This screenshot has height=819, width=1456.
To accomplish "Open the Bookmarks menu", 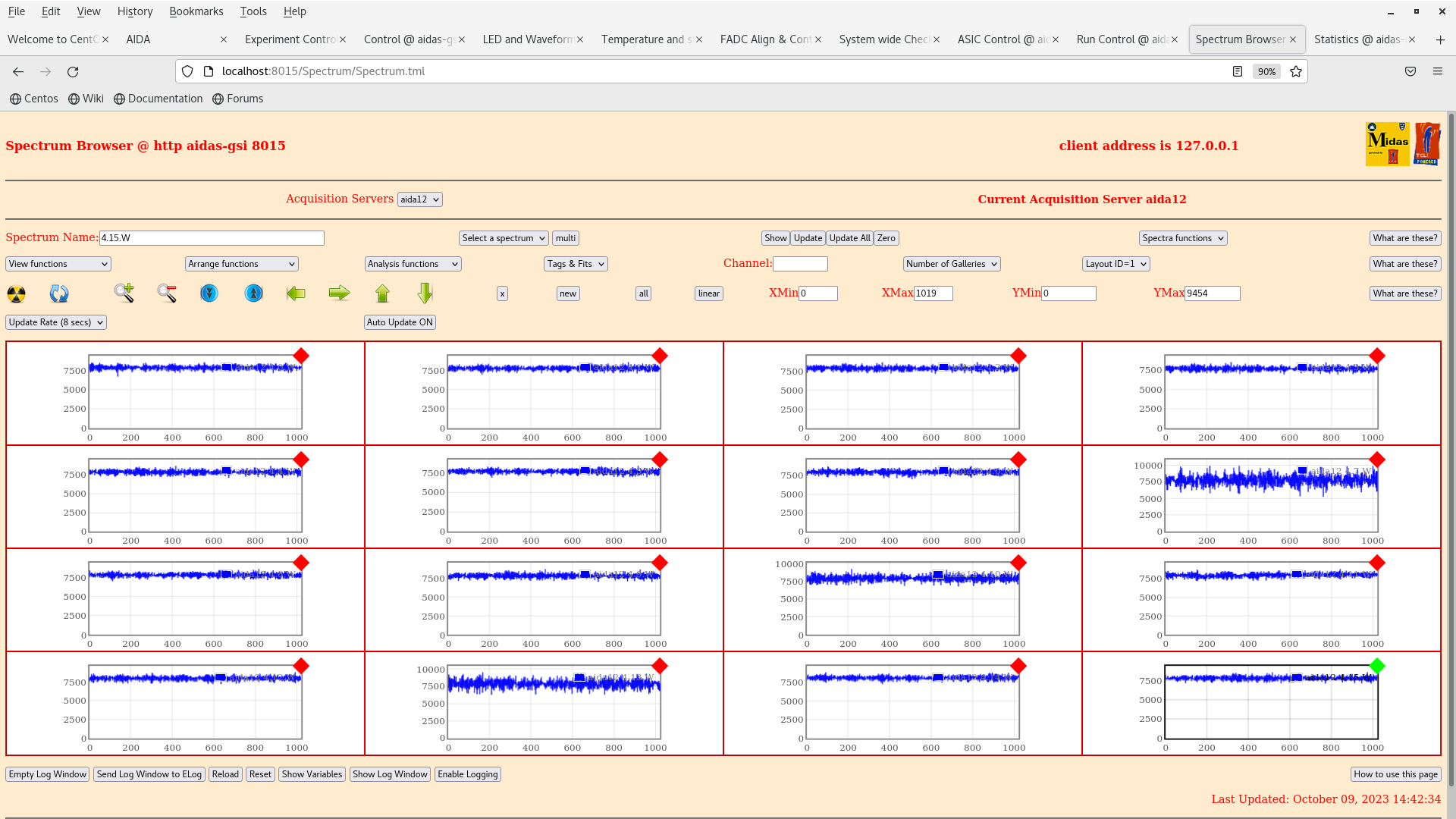I will click(196, 11).
